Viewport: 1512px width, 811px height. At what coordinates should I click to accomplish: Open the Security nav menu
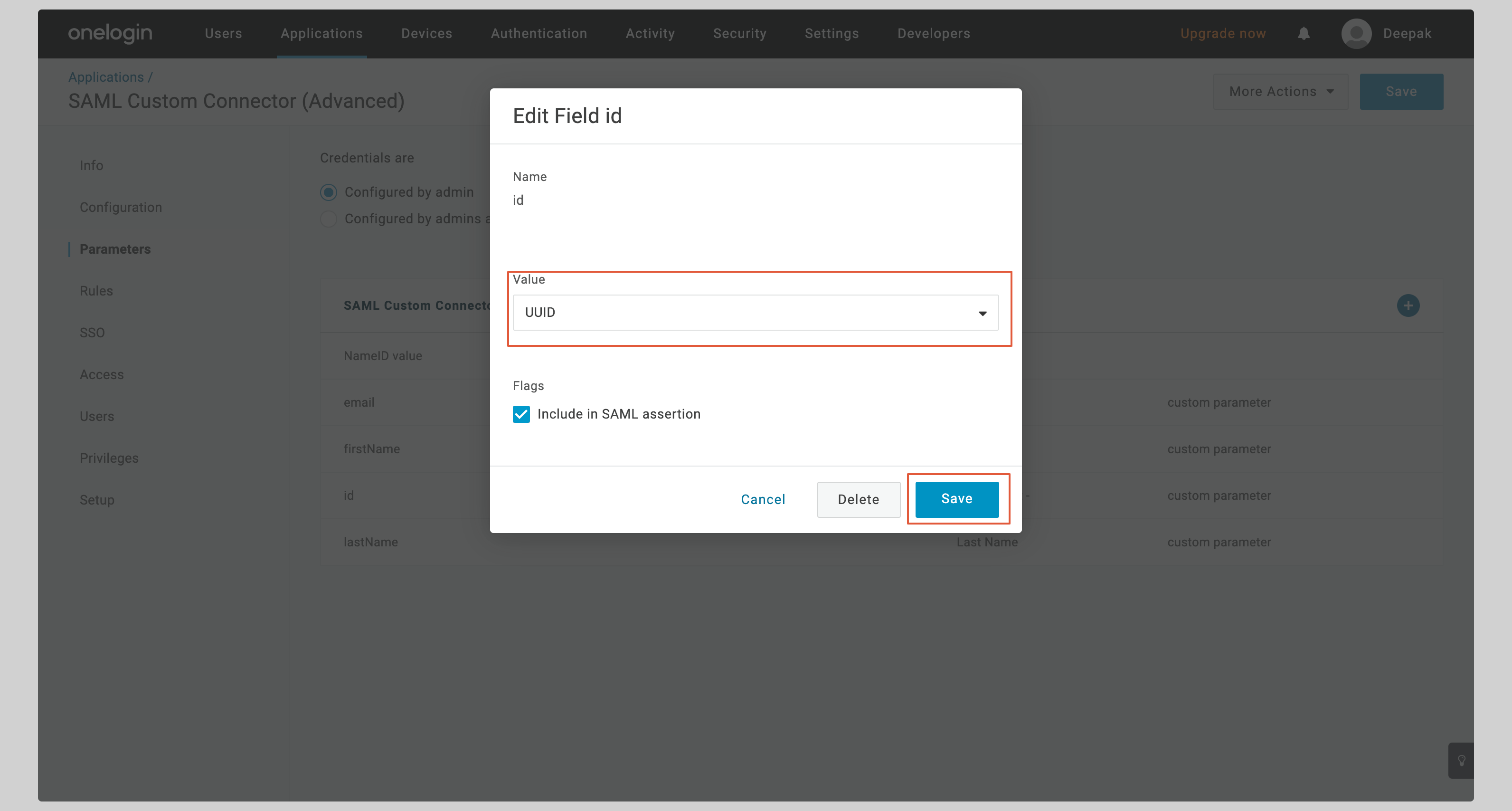(739, 33)
